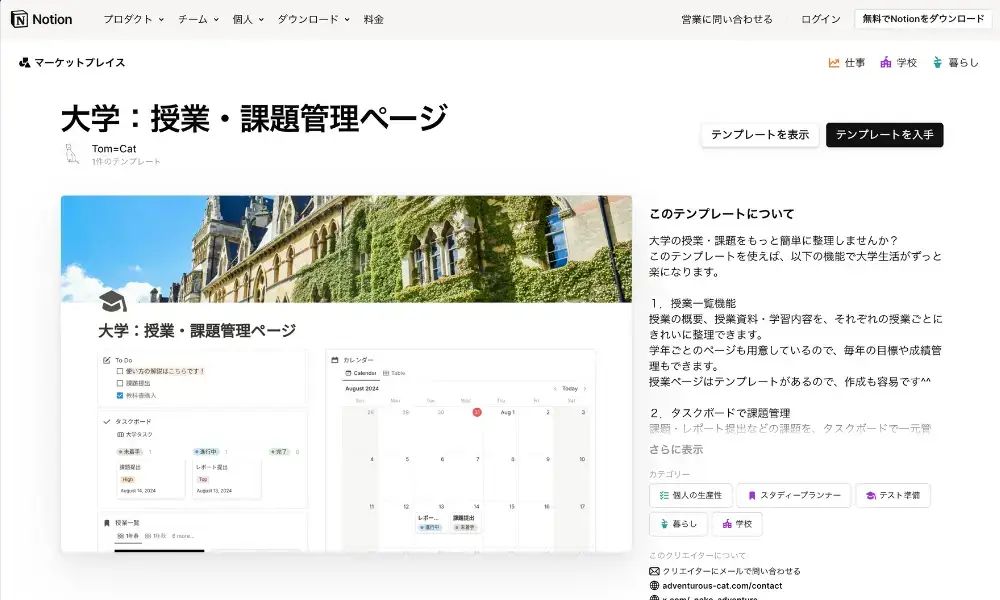The width and height of the screenshot is (1000, 600).
Task: Click the カテゴリー section label
Action: (670, 474)
